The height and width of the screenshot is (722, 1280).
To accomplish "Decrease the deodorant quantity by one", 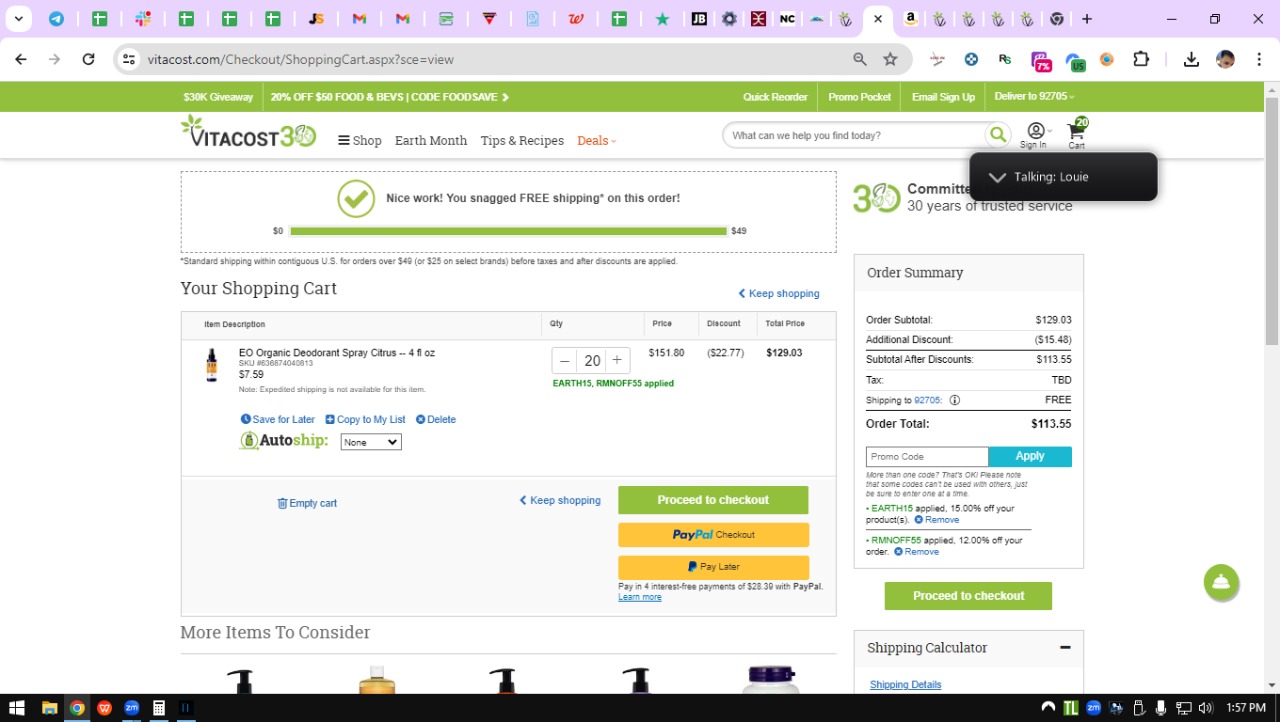I will coord(565,361).
